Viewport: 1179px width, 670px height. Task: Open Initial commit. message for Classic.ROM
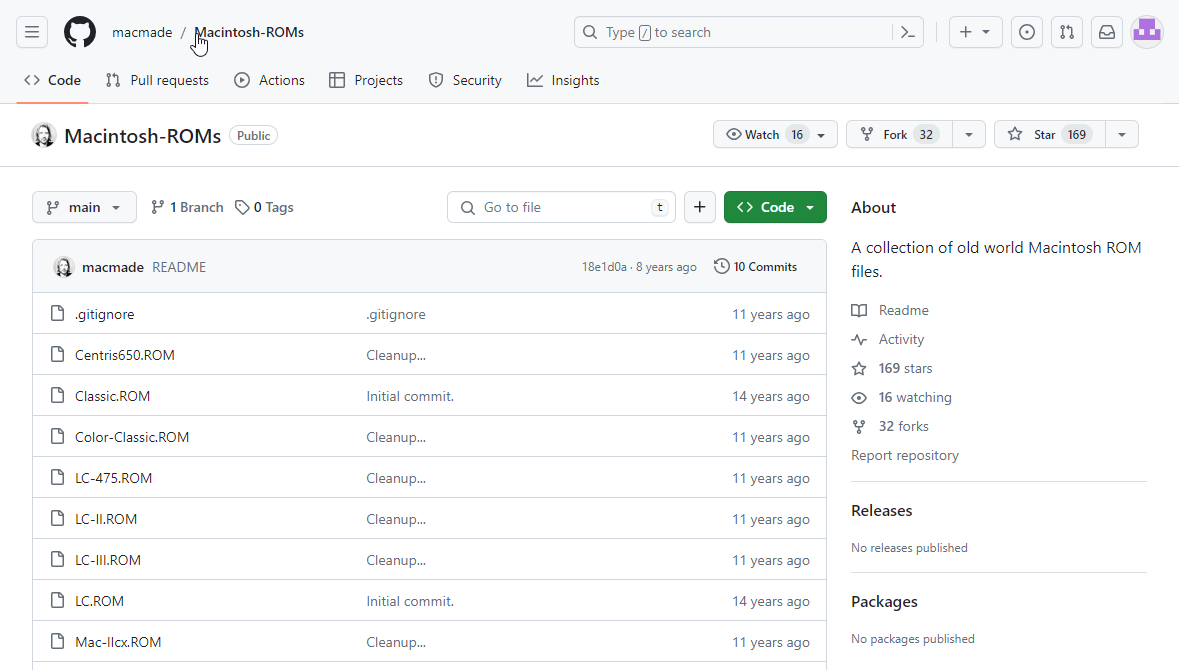coord(410,396)
